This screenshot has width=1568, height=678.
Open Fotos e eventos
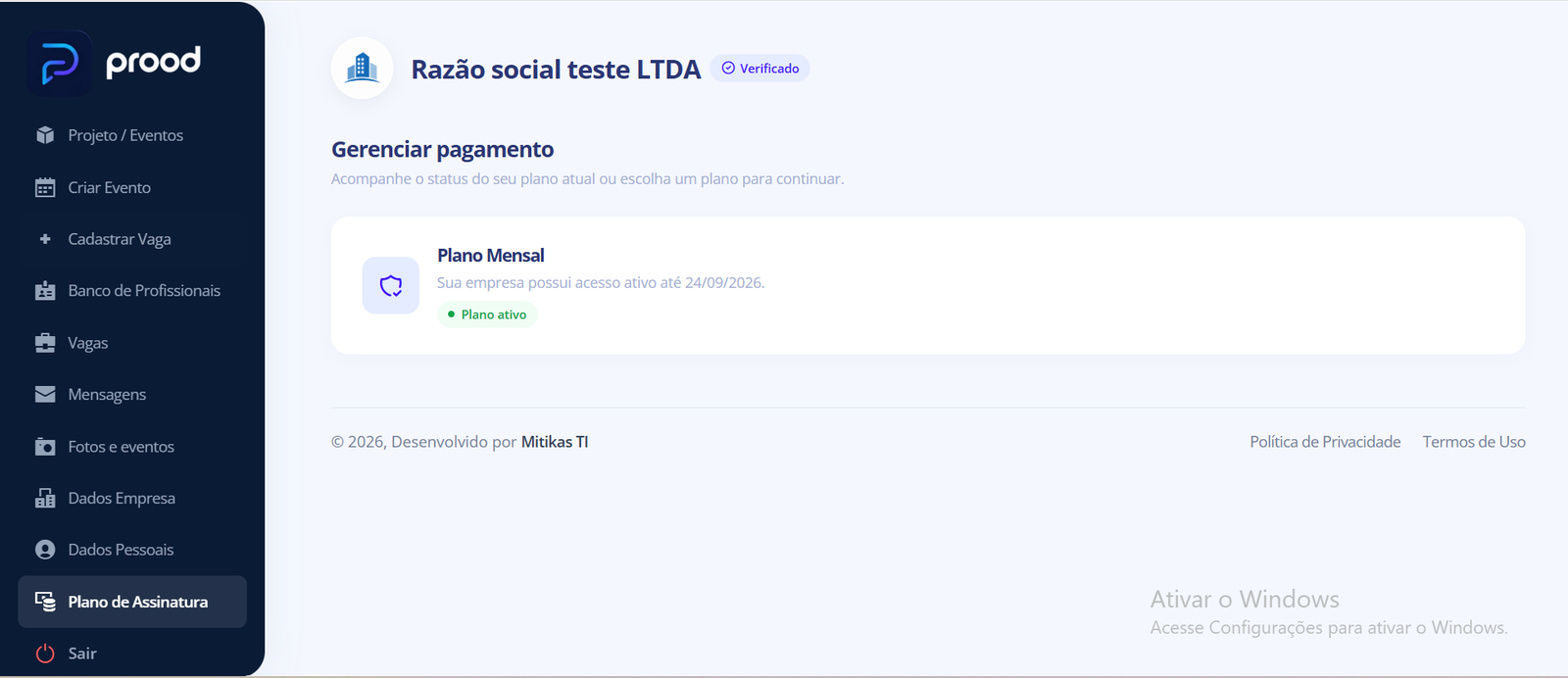122,447
